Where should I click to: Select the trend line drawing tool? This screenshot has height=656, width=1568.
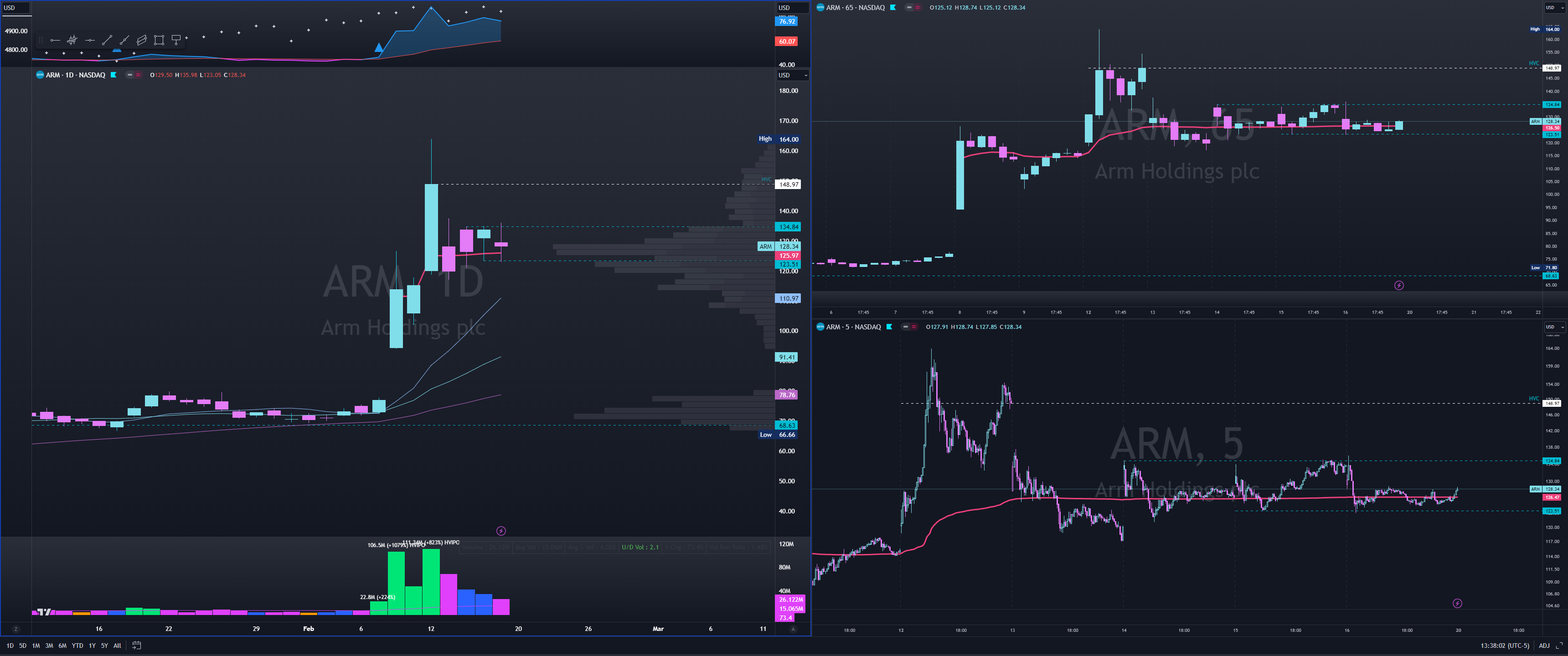coord(107,40)
